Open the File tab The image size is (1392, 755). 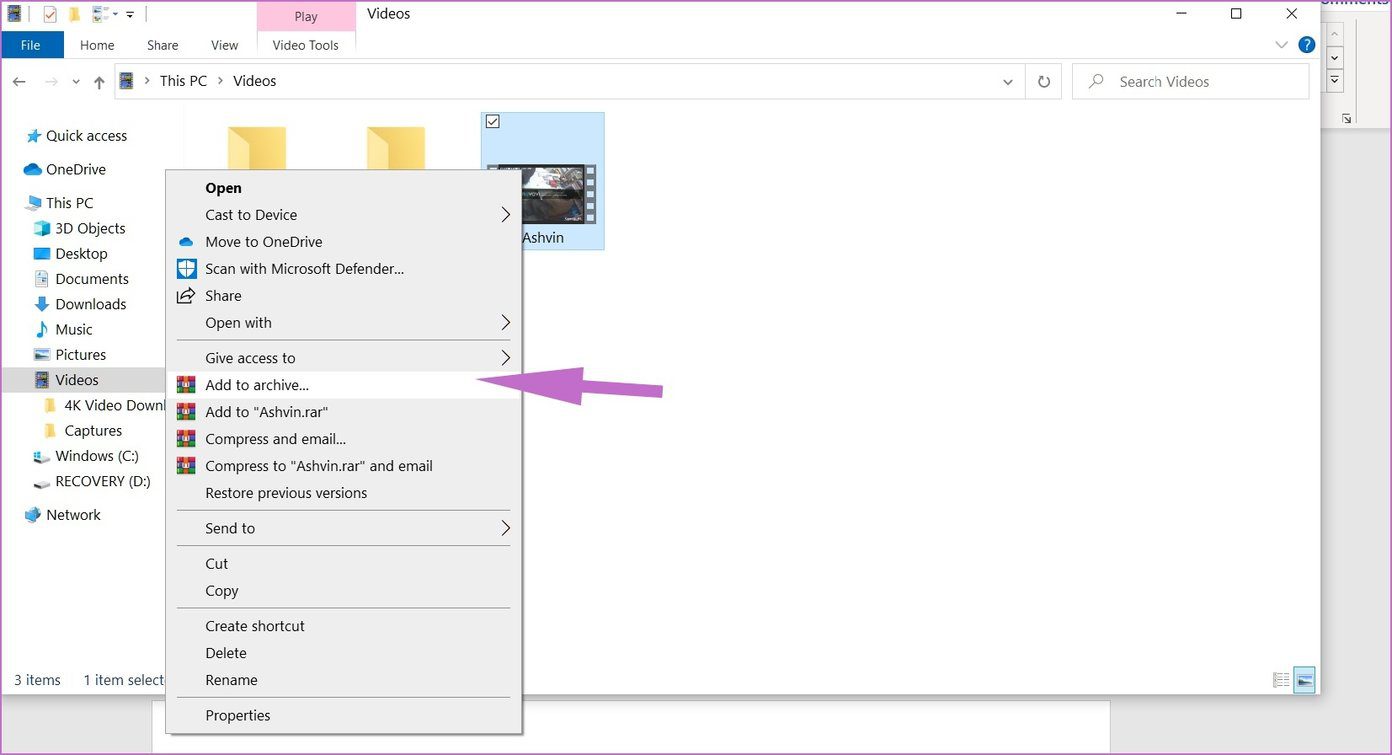pos(32,45)
